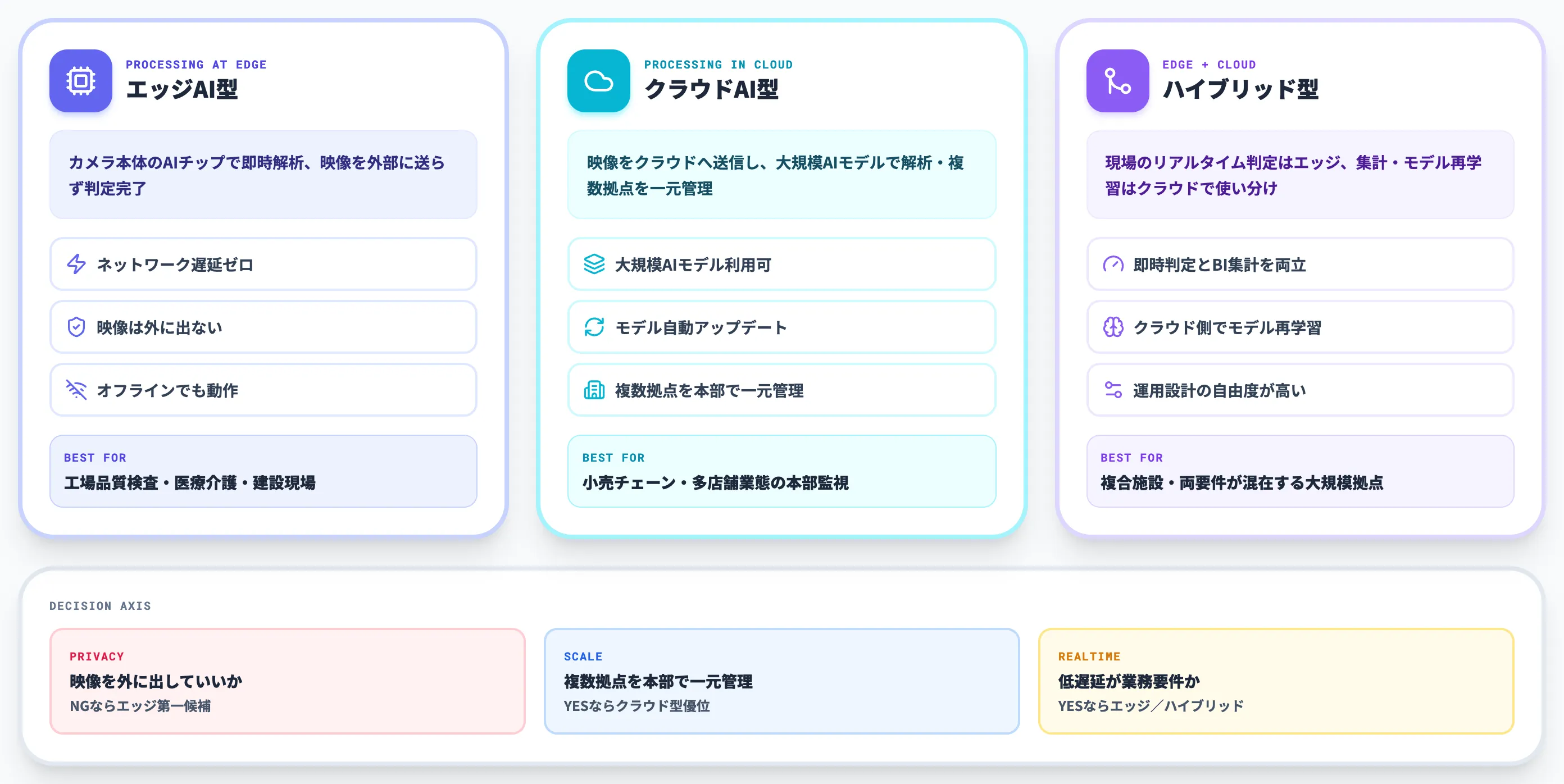This screenshot has width=1564, height=784.
Task: Click the sliders icon beside 運用設計の自由度が高い
Action: click(1113, 390)
